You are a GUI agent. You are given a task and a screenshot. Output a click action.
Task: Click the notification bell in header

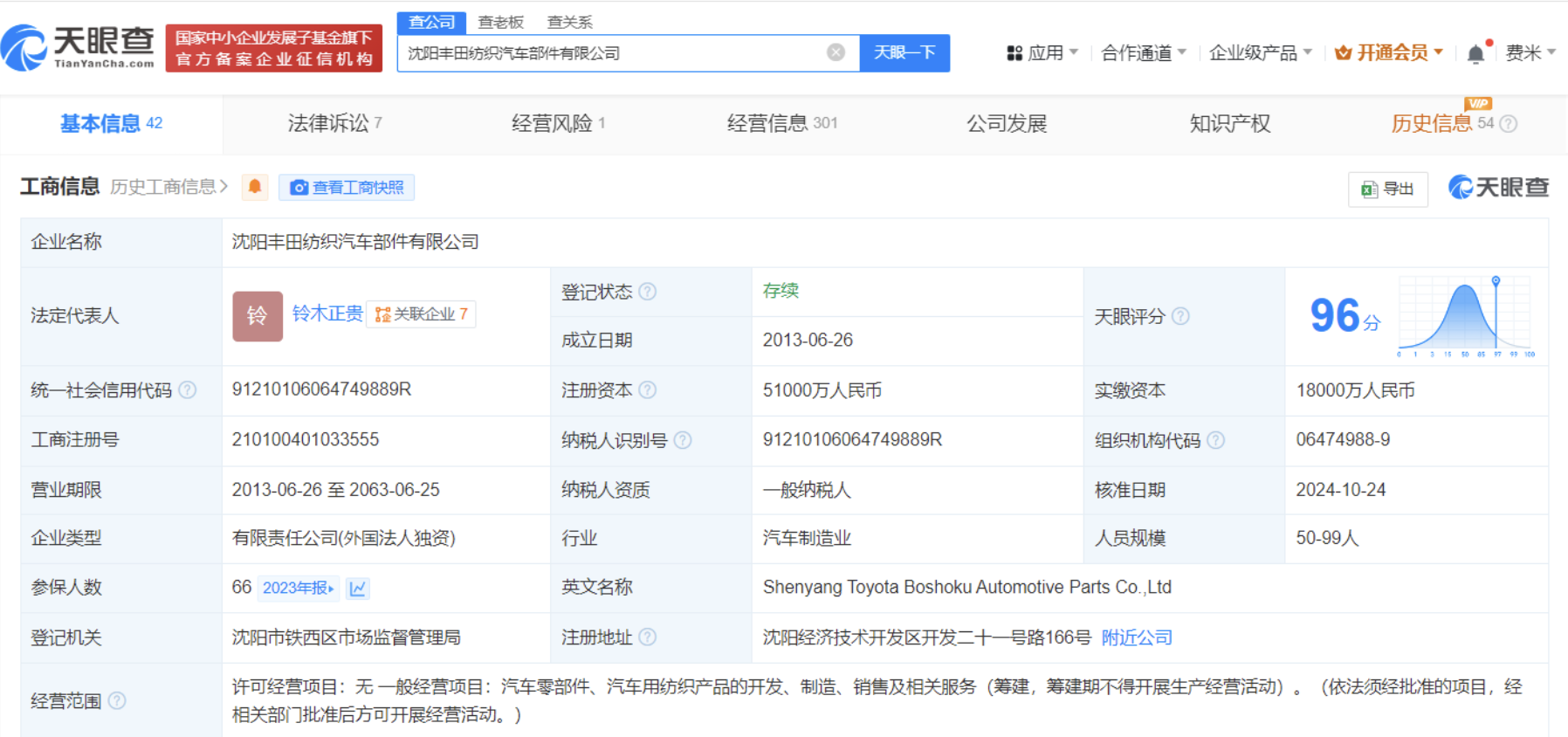click(x=1475, y=54)
